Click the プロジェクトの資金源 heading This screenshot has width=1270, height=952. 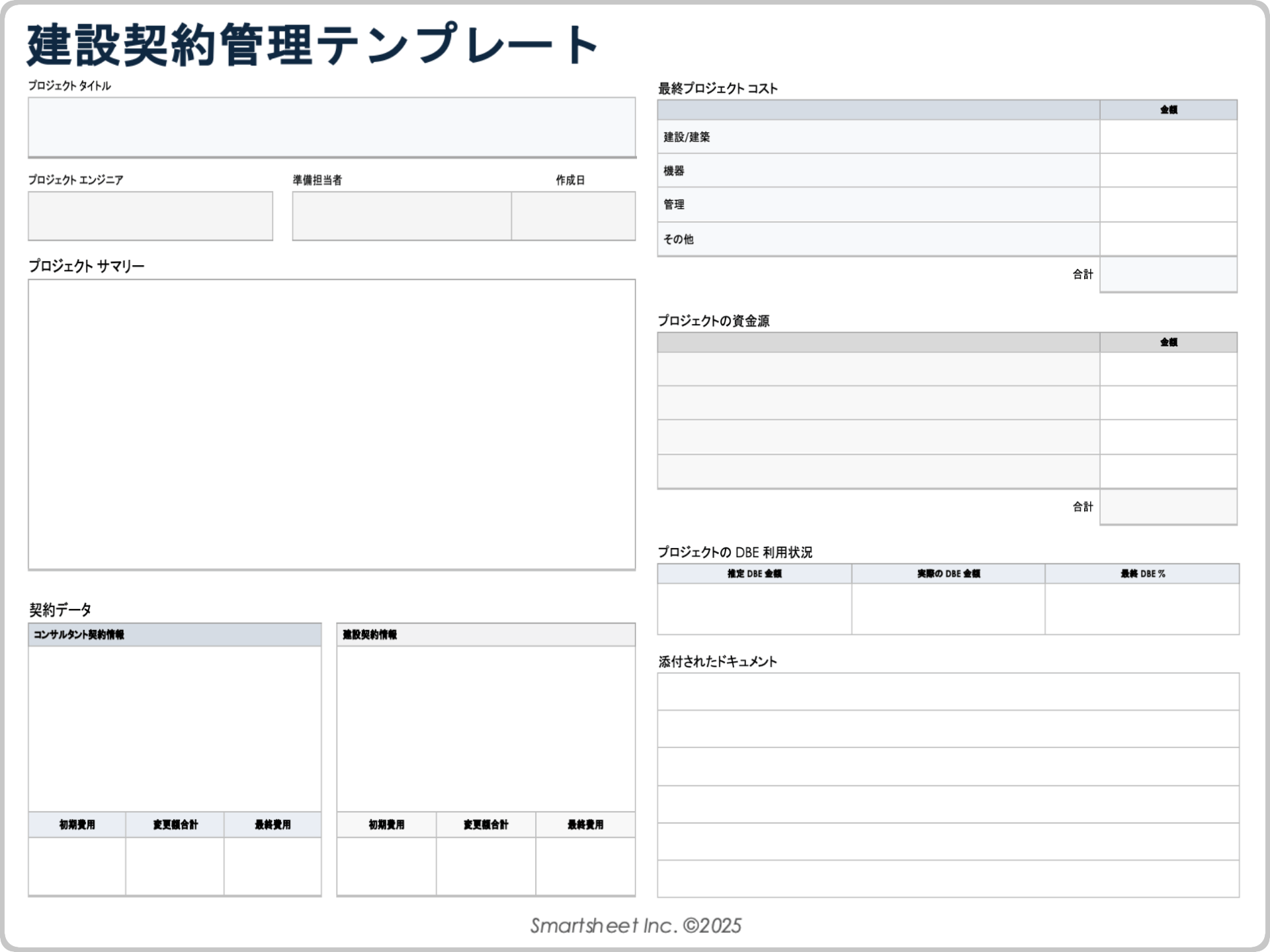(714, 321)
